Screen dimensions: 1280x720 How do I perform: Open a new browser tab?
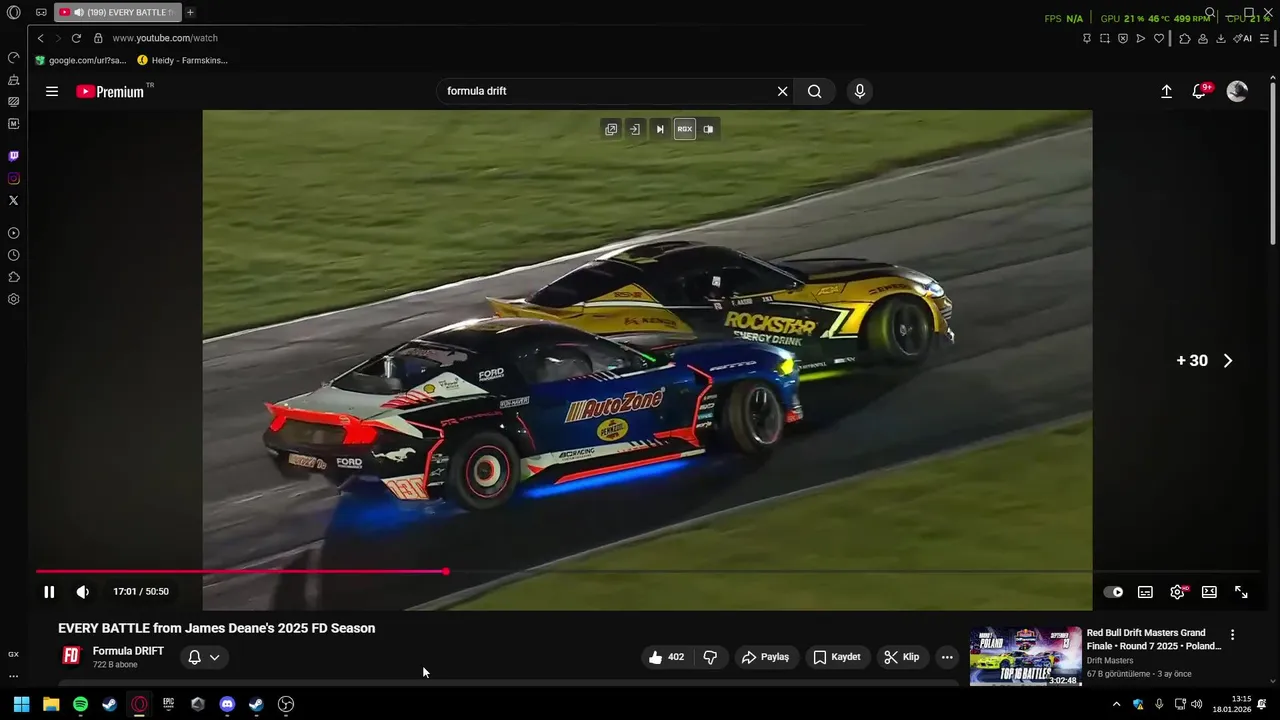tap(190, 12)
